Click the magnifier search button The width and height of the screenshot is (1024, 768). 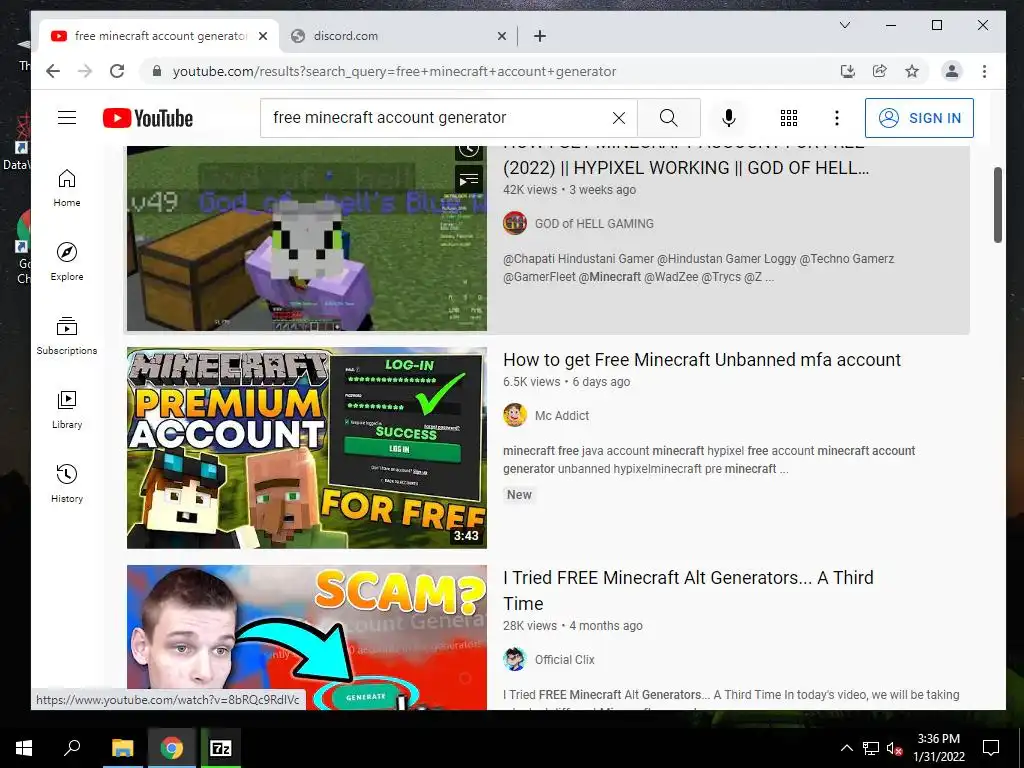coord(668,118)
